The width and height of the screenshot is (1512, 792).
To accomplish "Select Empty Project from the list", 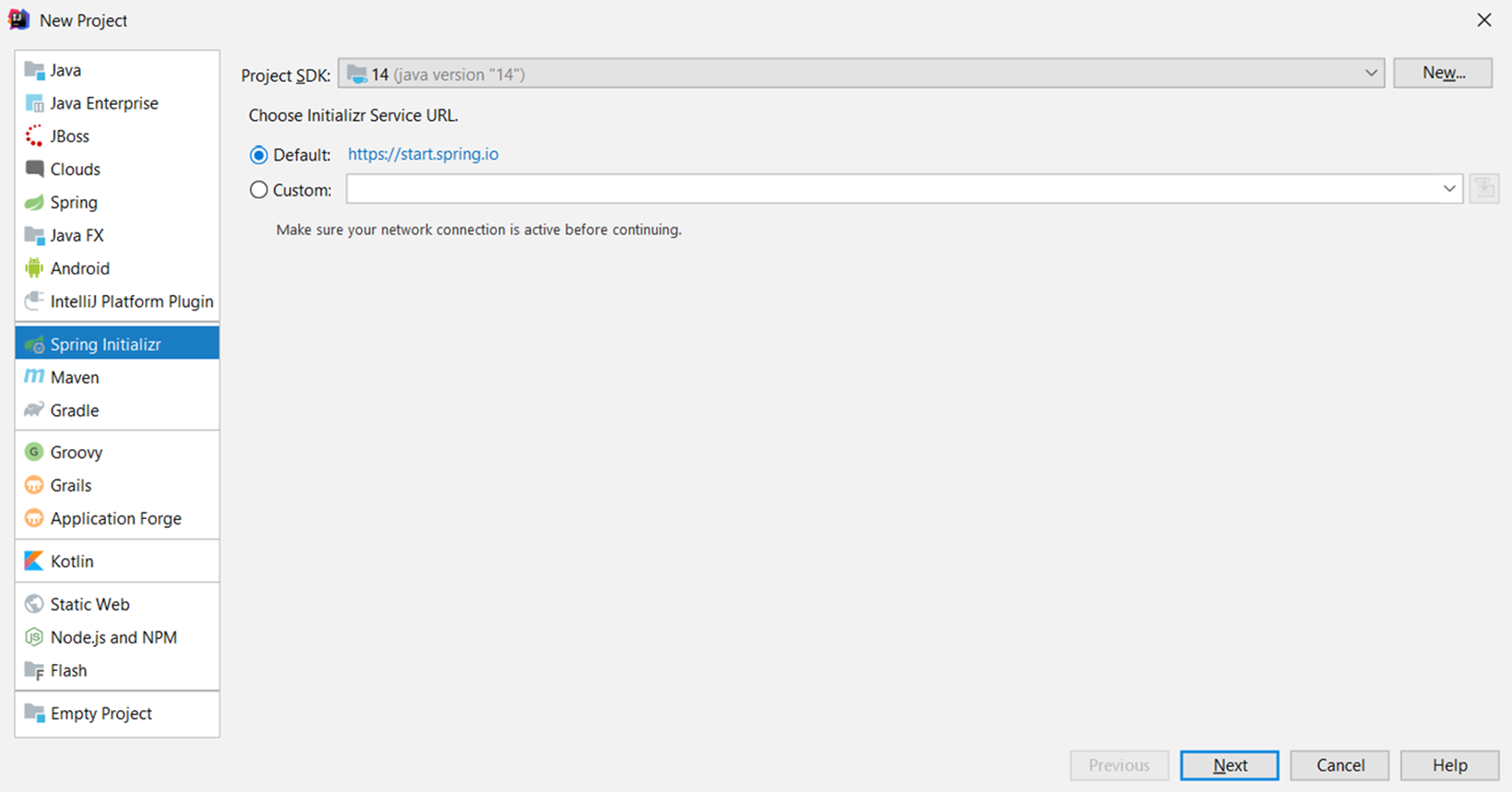I will [x=101, y=714].
